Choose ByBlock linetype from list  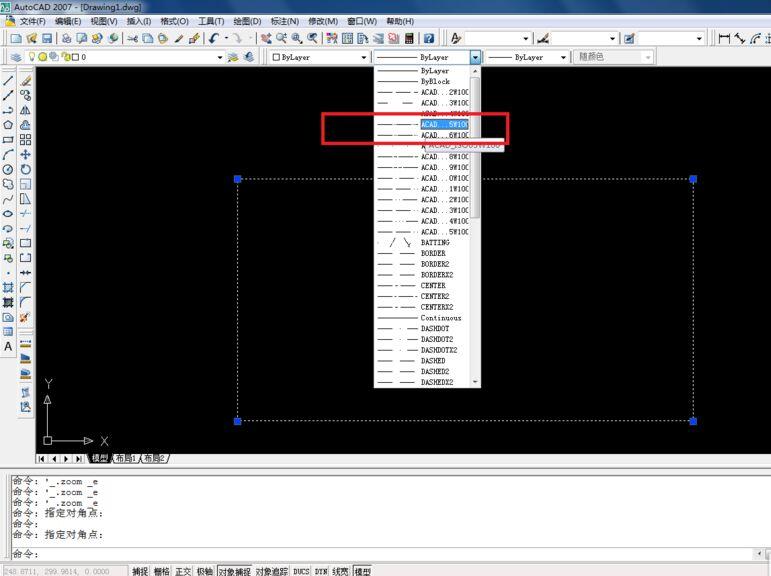click(x=422, y=82)
